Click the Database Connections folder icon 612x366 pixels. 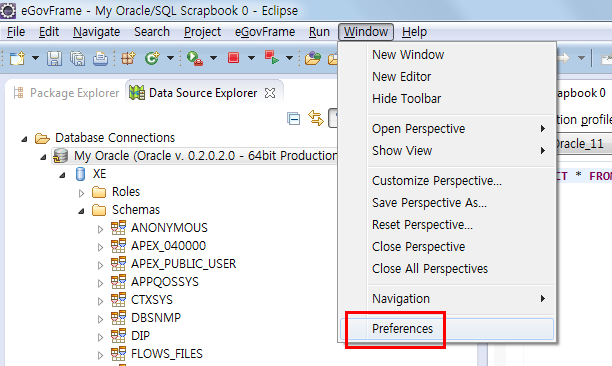(42, 138)
